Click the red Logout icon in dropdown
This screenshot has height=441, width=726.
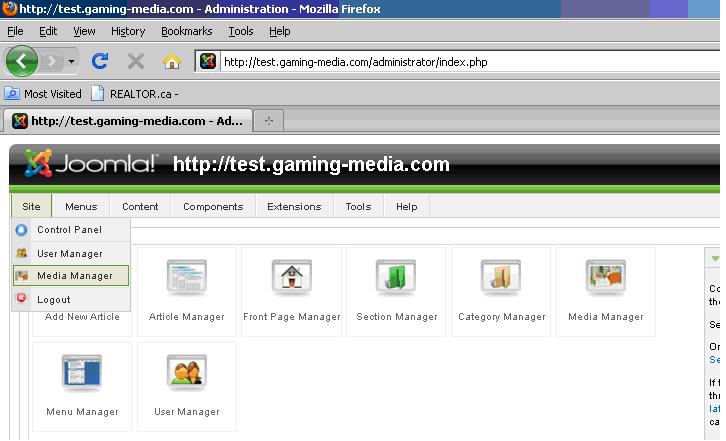coord(21,298)
